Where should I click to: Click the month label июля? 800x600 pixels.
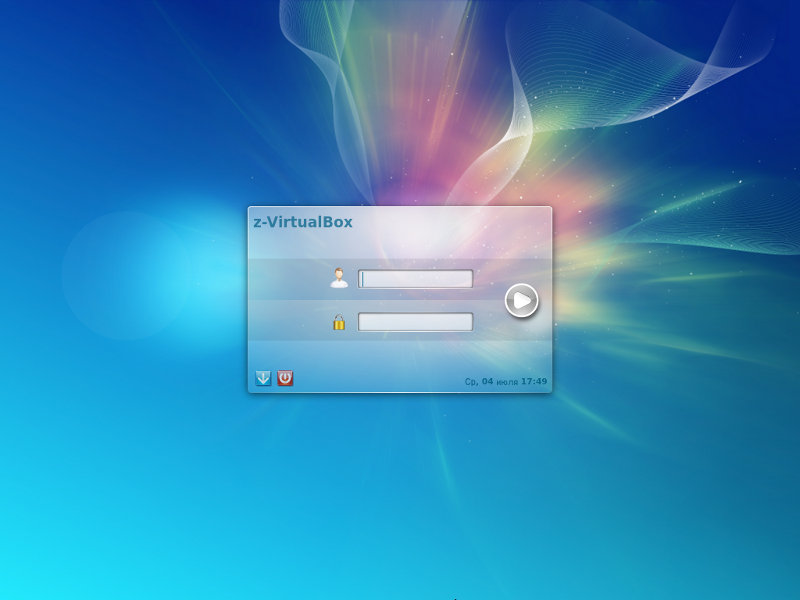507,381
